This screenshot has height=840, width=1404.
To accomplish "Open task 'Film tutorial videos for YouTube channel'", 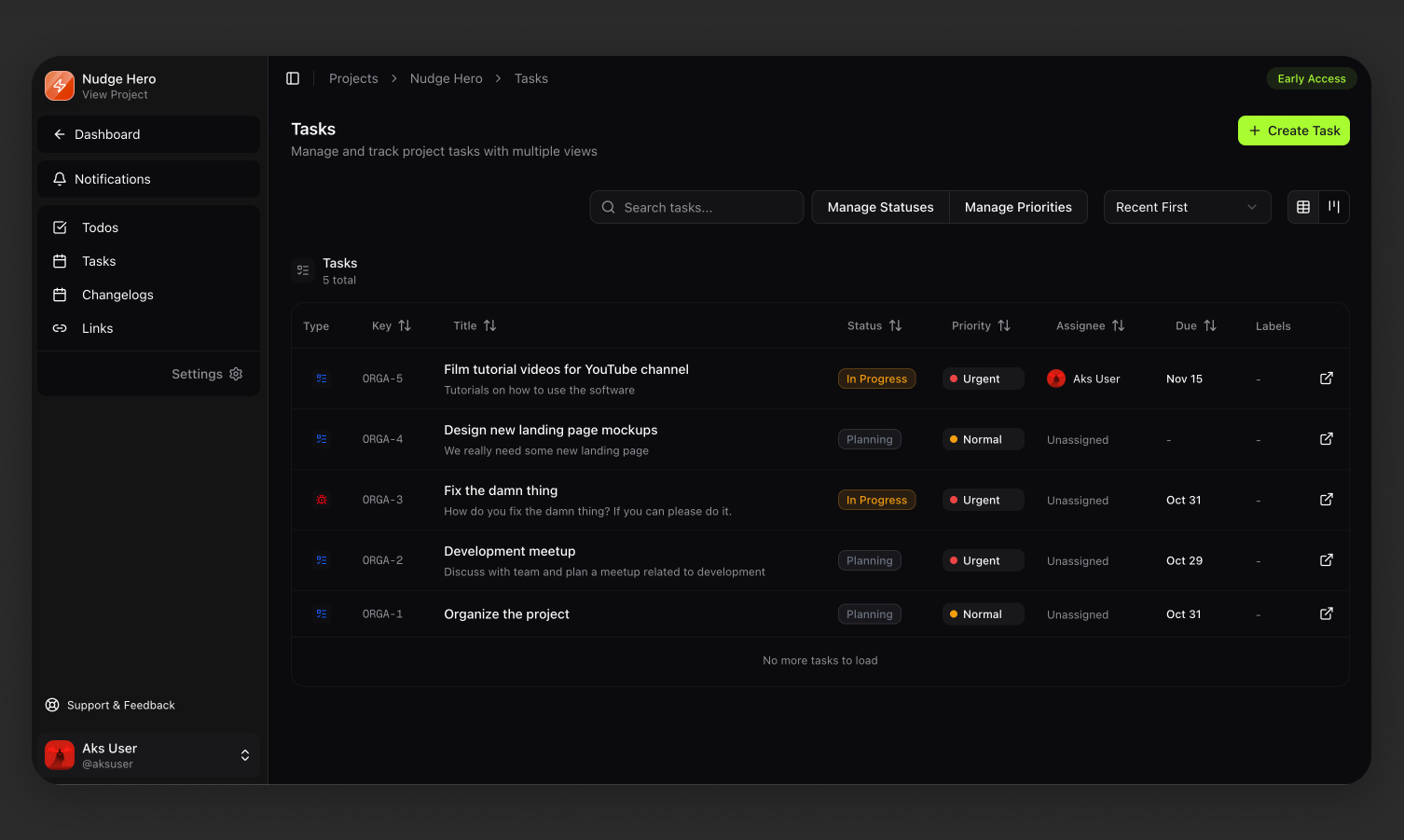I will pos(566,369).
